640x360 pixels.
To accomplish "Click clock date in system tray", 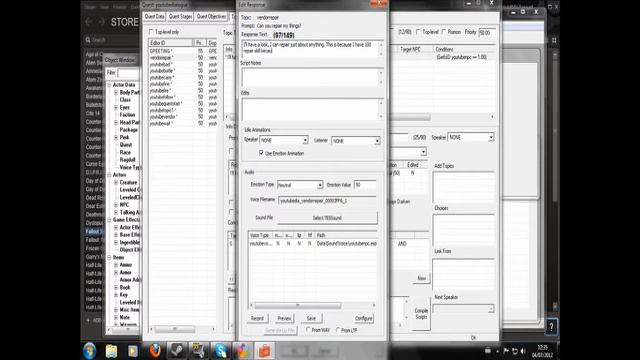I will point(542,351).
